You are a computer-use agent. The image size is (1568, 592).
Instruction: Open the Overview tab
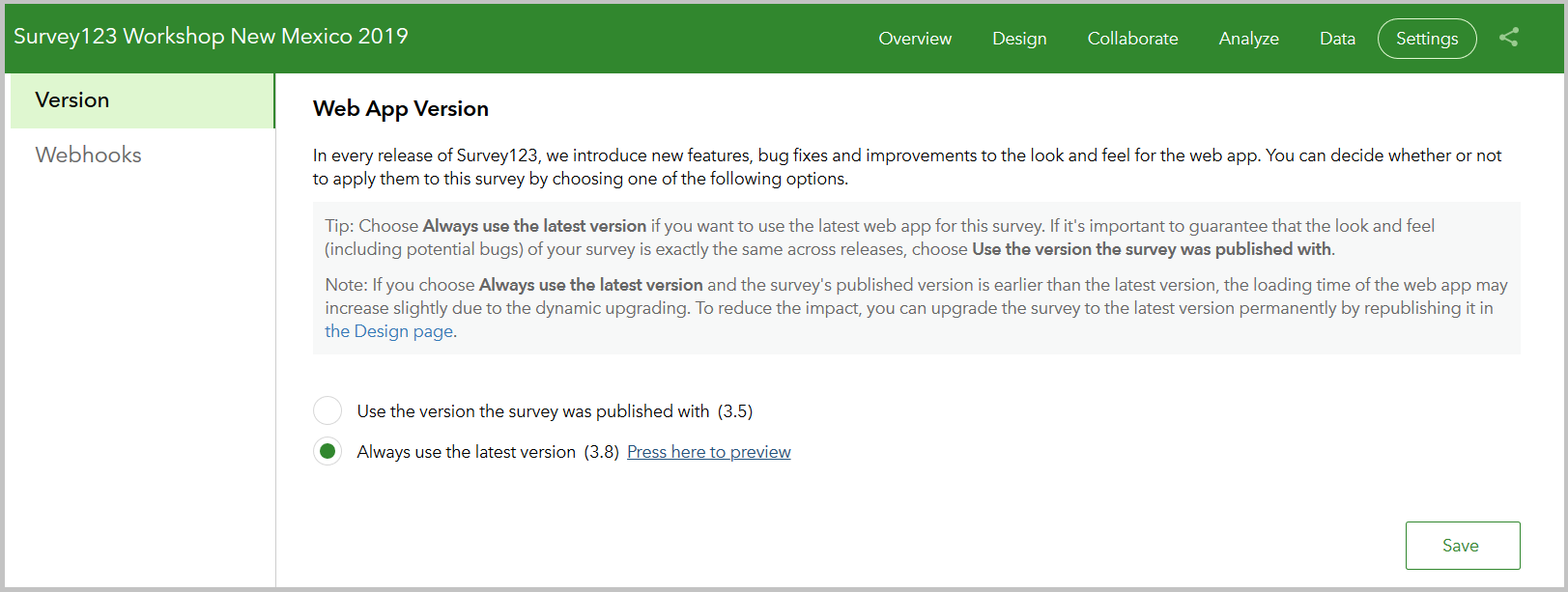915,39
